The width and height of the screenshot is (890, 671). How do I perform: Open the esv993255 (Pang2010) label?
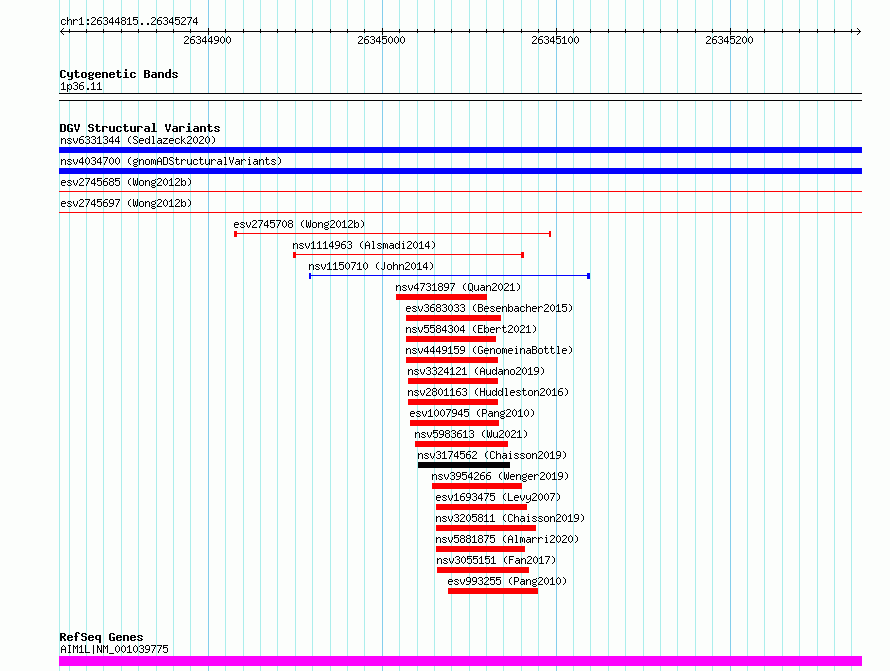(x=507, y=581)
